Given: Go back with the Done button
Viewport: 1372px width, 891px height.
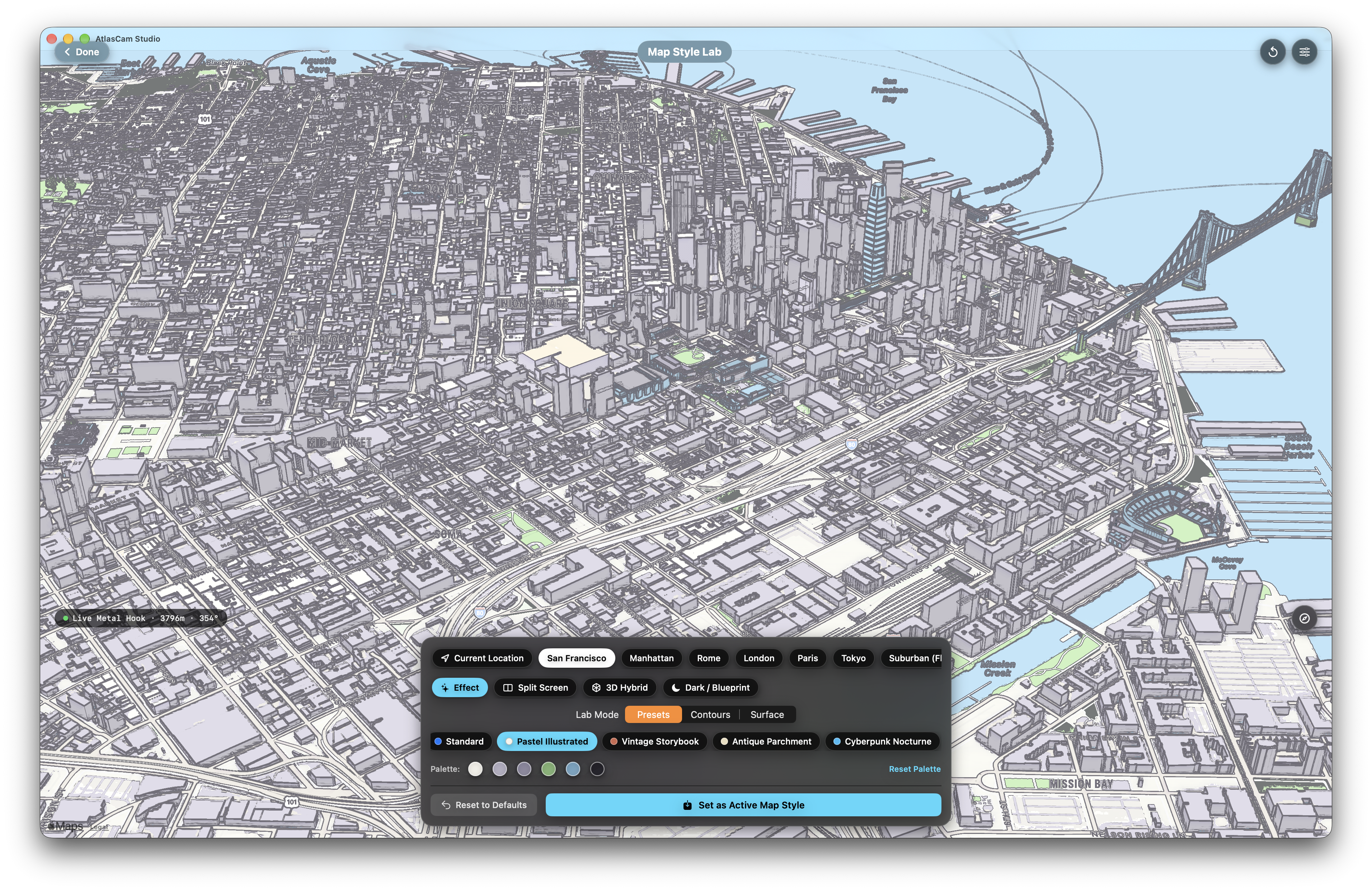Looking at the screenshot, I should 82,52.
